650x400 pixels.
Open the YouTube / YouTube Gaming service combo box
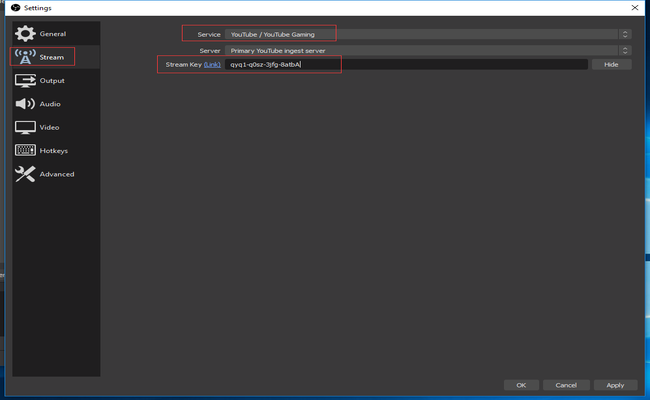[420, 34]
